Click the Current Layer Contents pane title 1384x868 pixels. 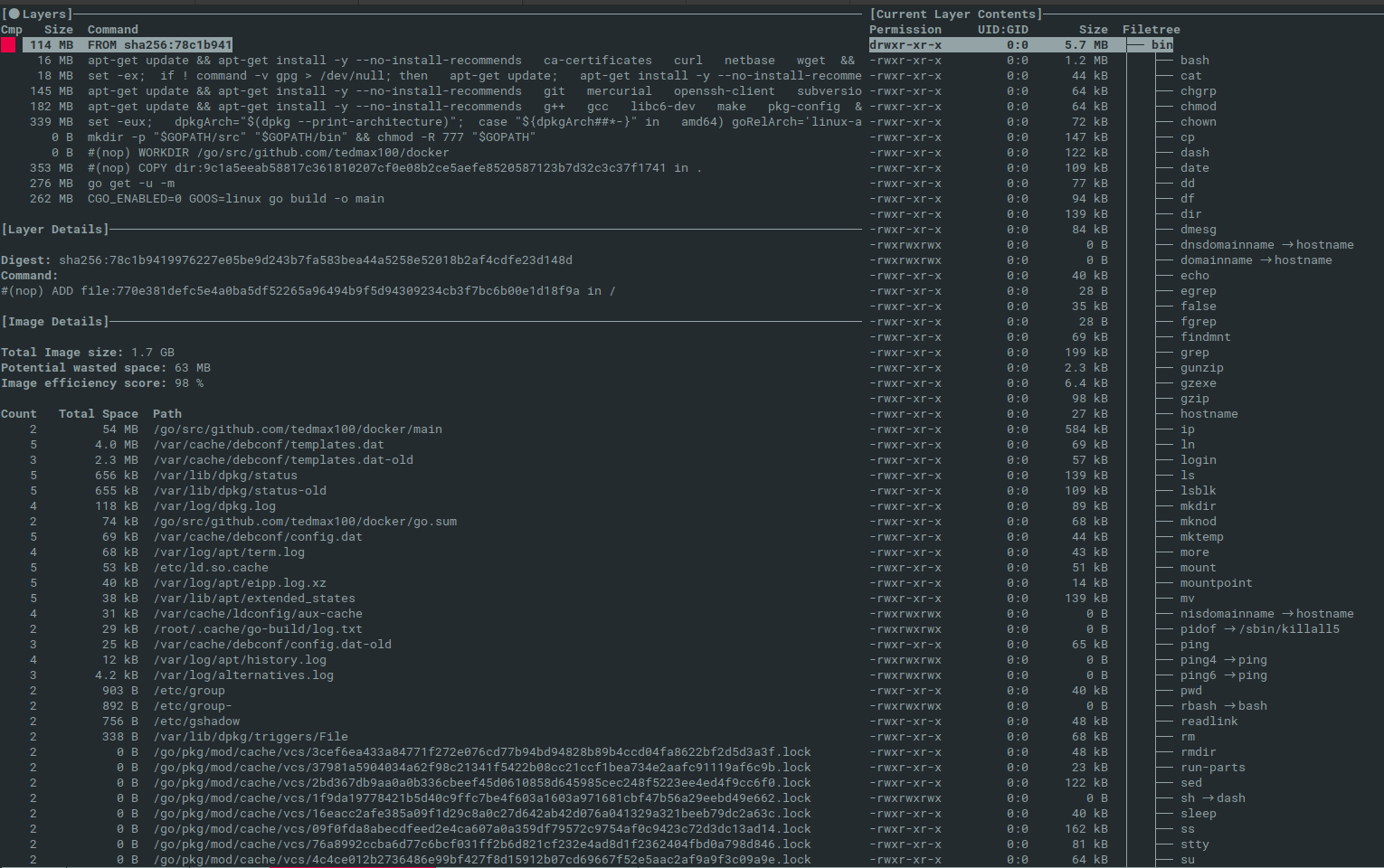pos(955,14)
